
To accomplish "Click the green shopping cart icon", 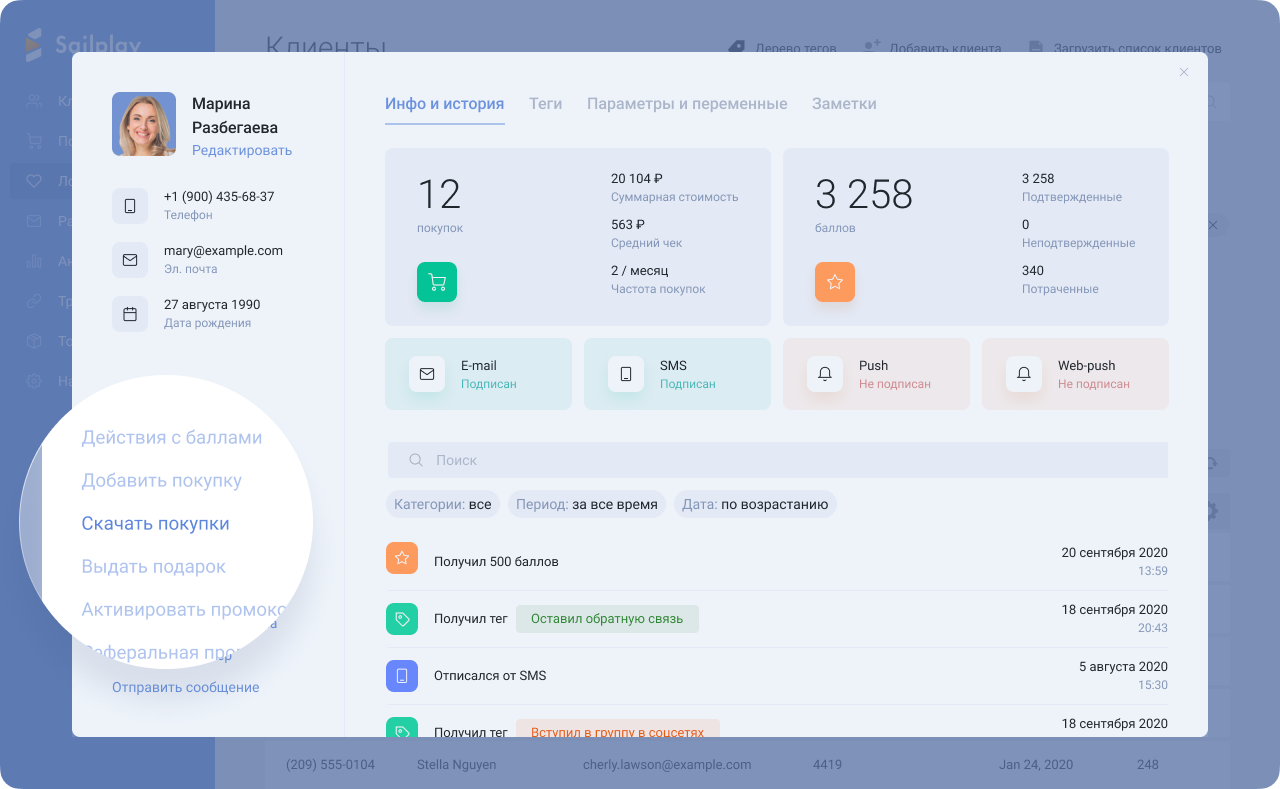I will point(437,282).
